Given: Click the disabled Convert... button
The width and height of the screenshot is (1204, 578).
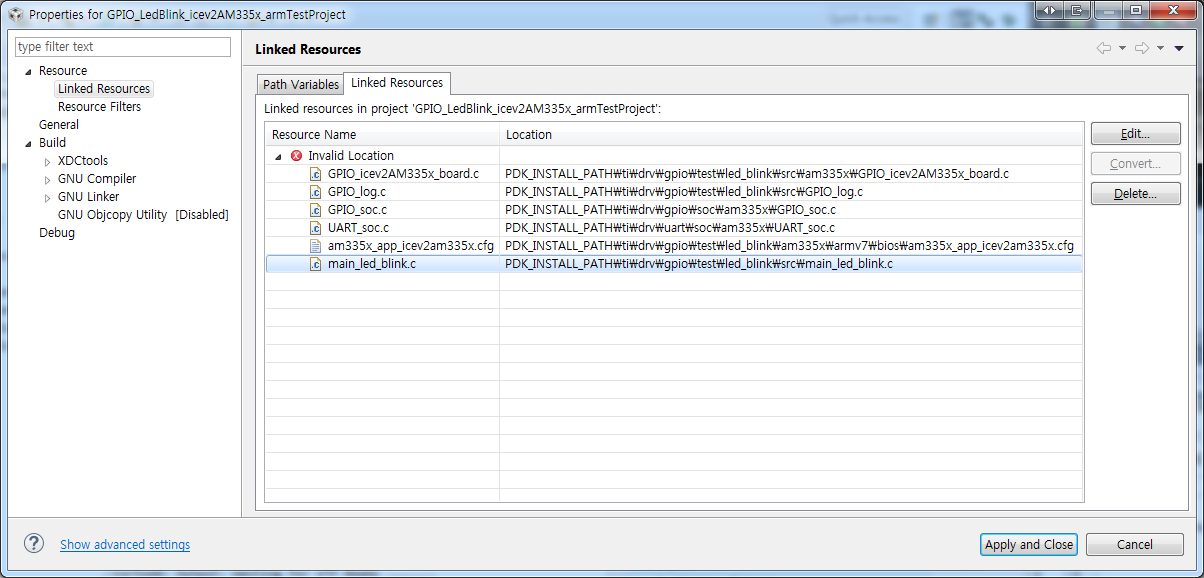Looking at the screenshot, I should [x=1135, y=164].
